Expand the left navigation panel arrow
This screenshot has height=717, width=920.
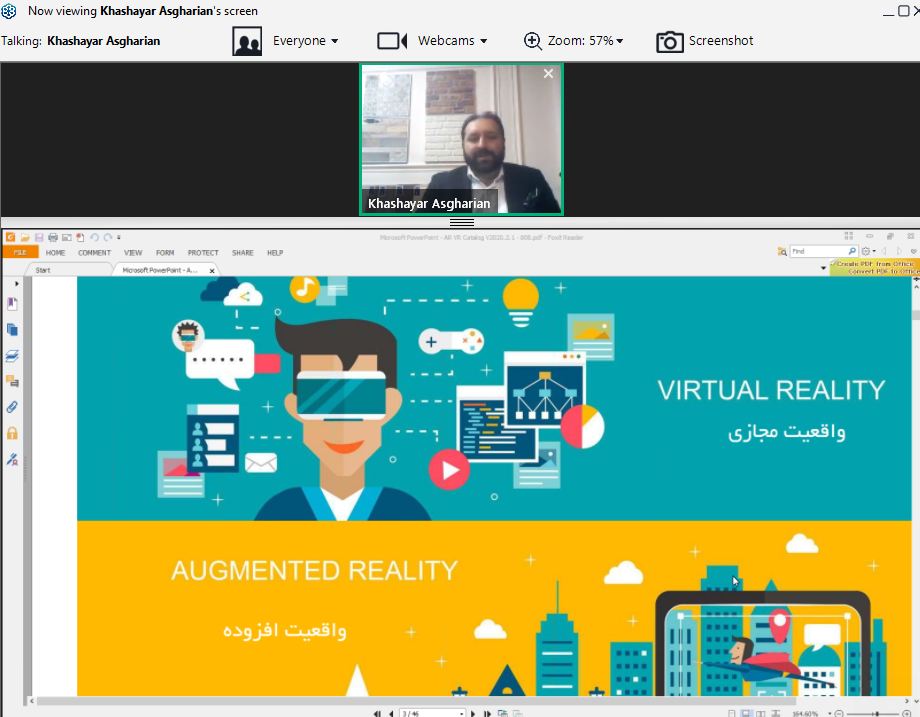coord(17,284)
